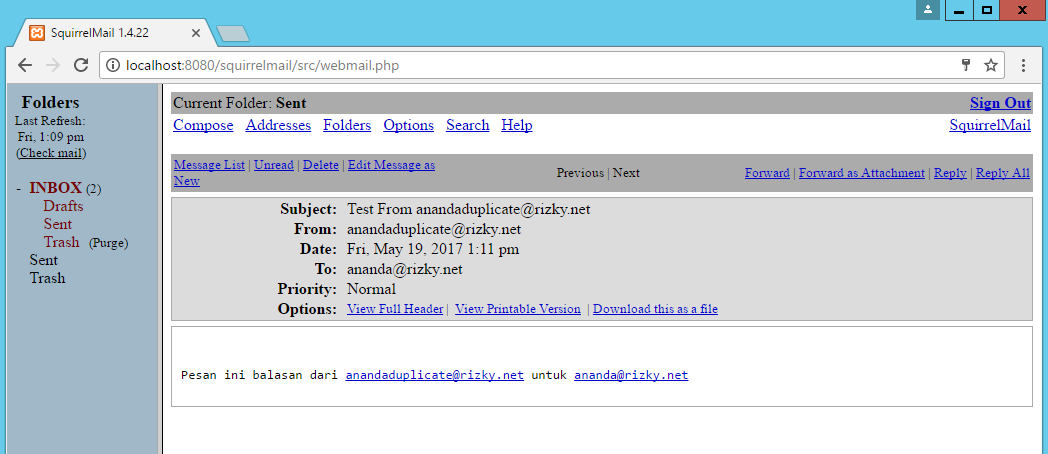This screenshot has height=454, width=1048.
Task: Close the SquirrelMail 1.4.22 tab
Action: 196,33
